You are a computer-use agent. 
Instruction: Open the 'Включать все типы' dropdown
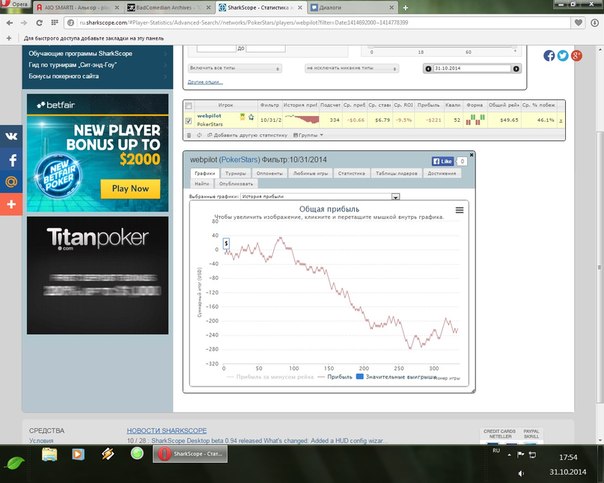pyautogui.click(x=235, y=68)
